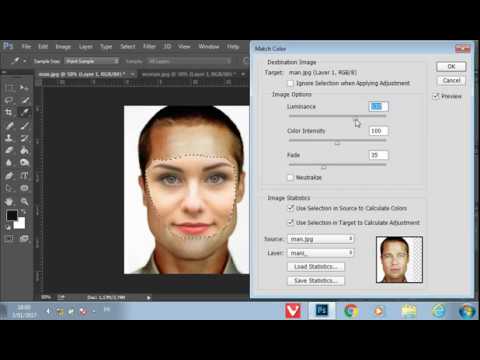Change screen mode icon in toolbox
This screenshot has width=480, height=360.
(x=24, y=238)
